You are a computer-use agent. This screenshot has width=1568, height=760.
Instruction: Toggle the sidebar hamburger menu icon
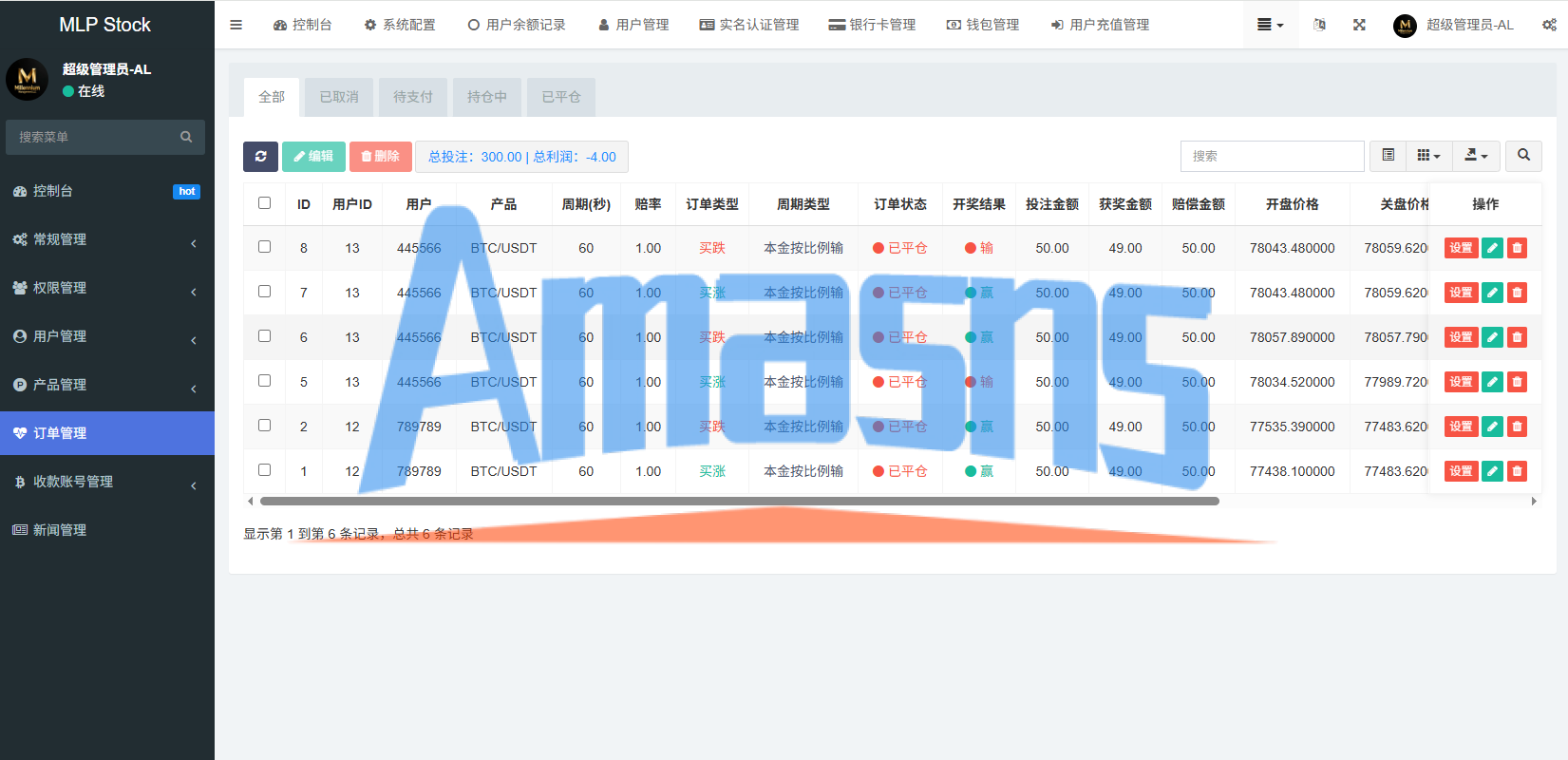pos(236,25)
